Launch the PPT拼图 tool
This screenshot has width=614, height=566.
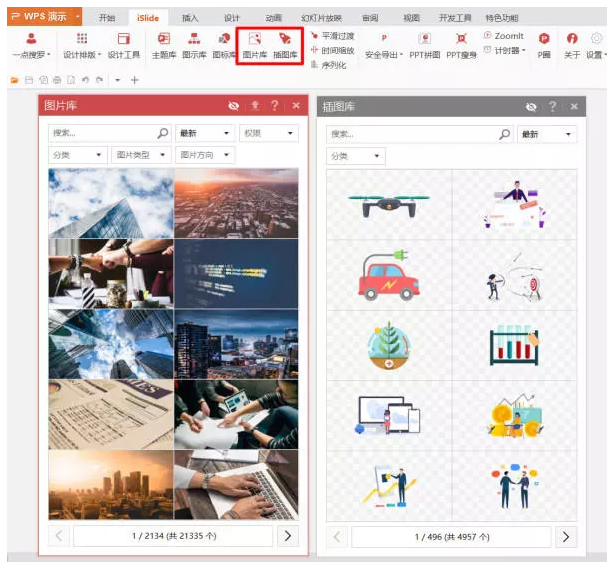424,45
